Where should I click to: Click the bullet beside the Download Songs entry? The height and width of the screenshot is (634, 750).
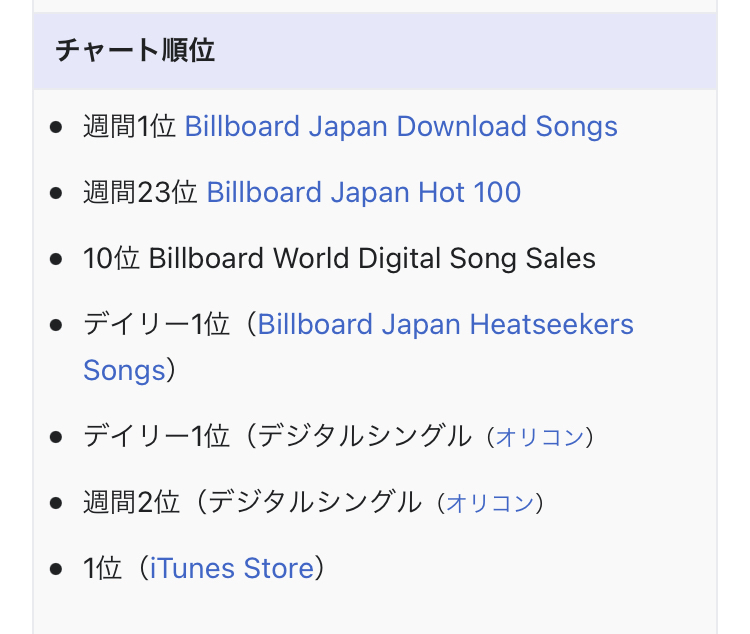point(56,127)
